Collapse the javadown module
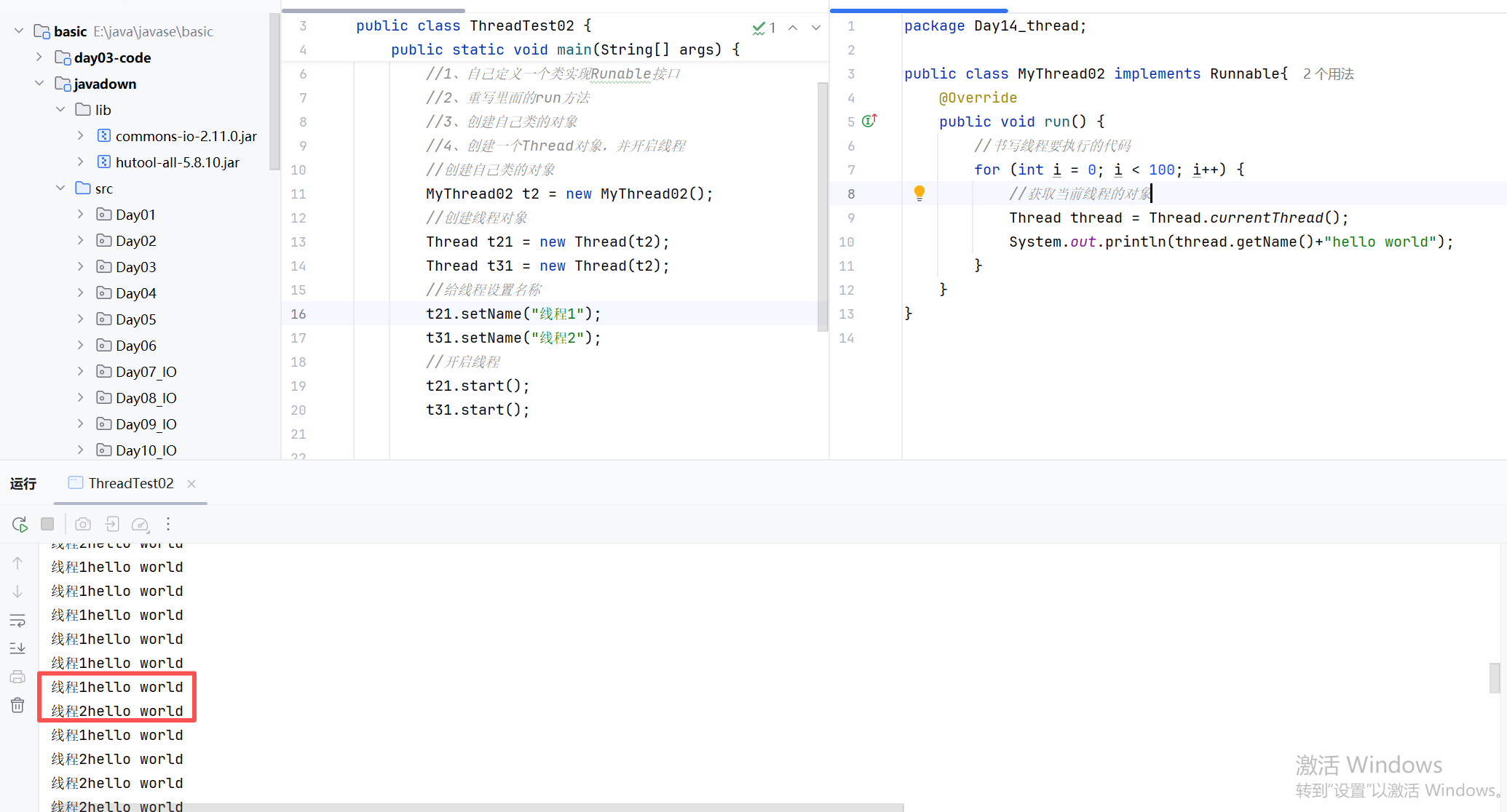Screen dimensions: 1507x812 coord(39,83)
